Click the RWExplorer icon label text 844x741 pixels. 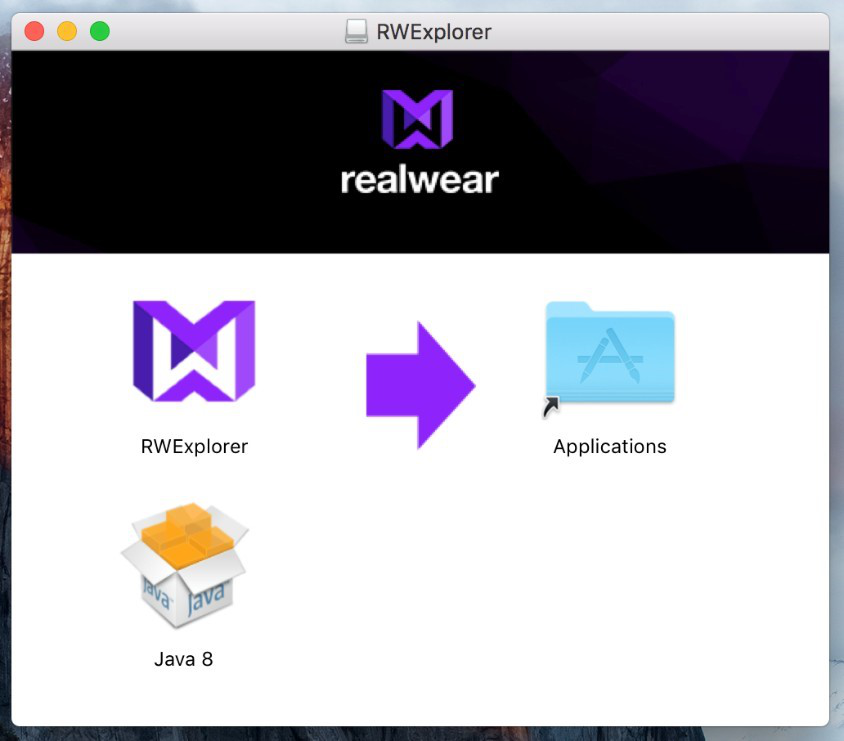pos(194,446)
